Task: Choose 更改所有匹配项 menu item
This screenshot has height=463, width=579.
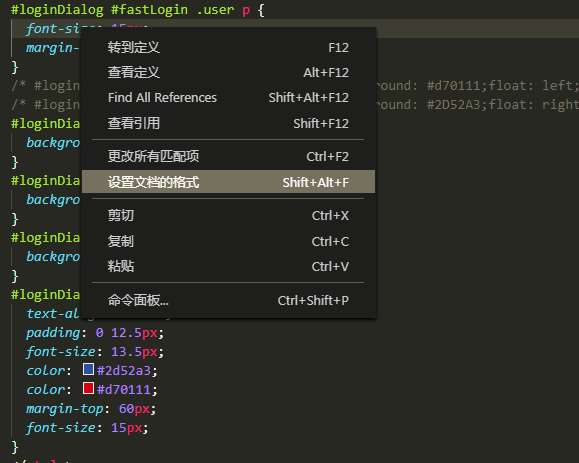Action: click(228, 156)
